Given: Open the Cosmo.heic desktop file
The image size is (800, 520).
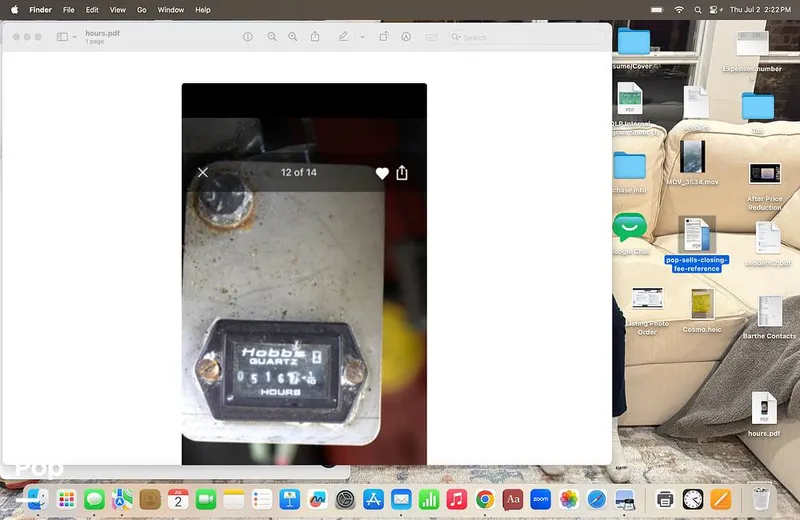Looking at the screenshot, I should tap(702, 310).
